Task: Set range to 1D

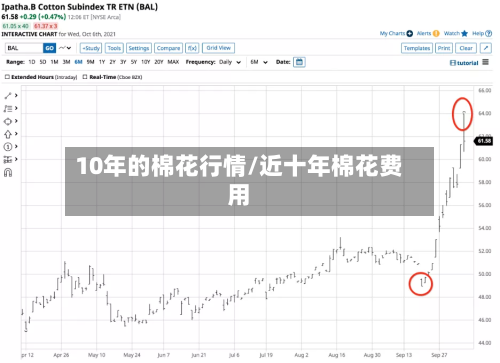Action: tap(32, 62)
